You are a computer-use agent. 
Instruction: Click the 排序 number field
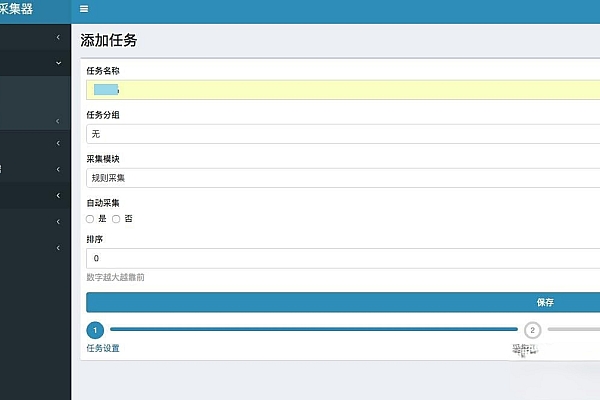[x=343, y=258]
